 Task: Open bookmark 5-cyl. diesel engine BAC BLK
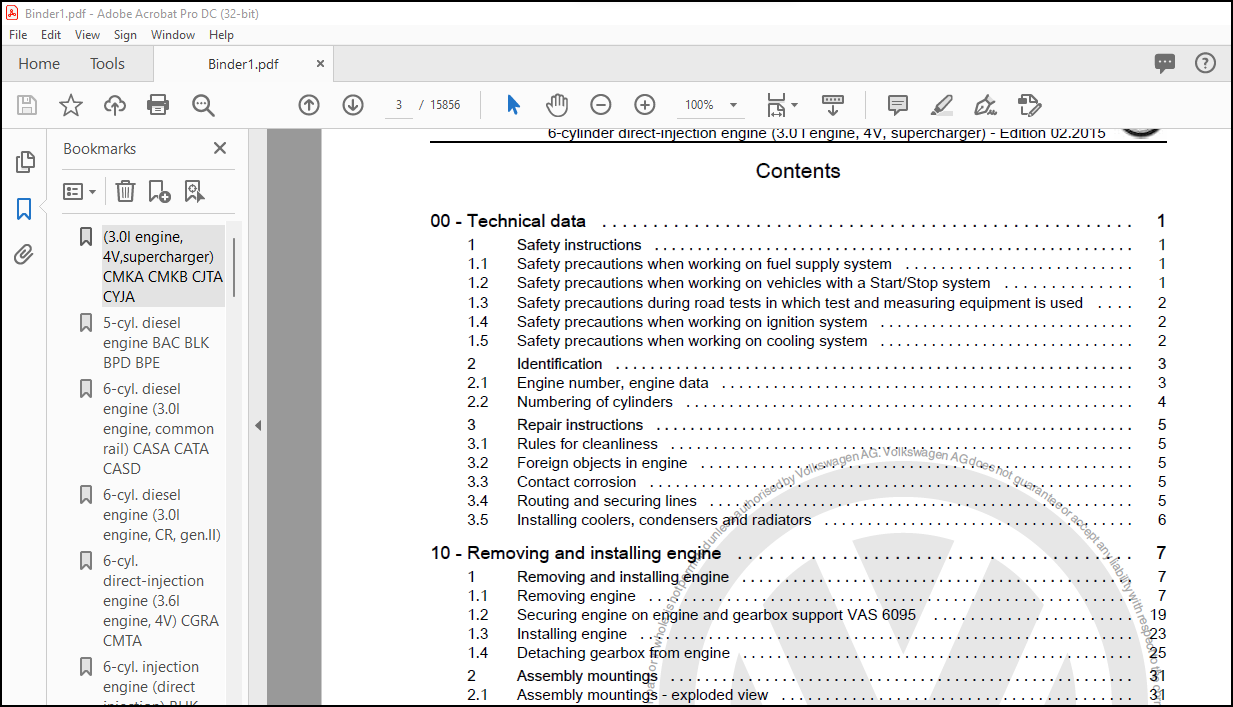156,343
